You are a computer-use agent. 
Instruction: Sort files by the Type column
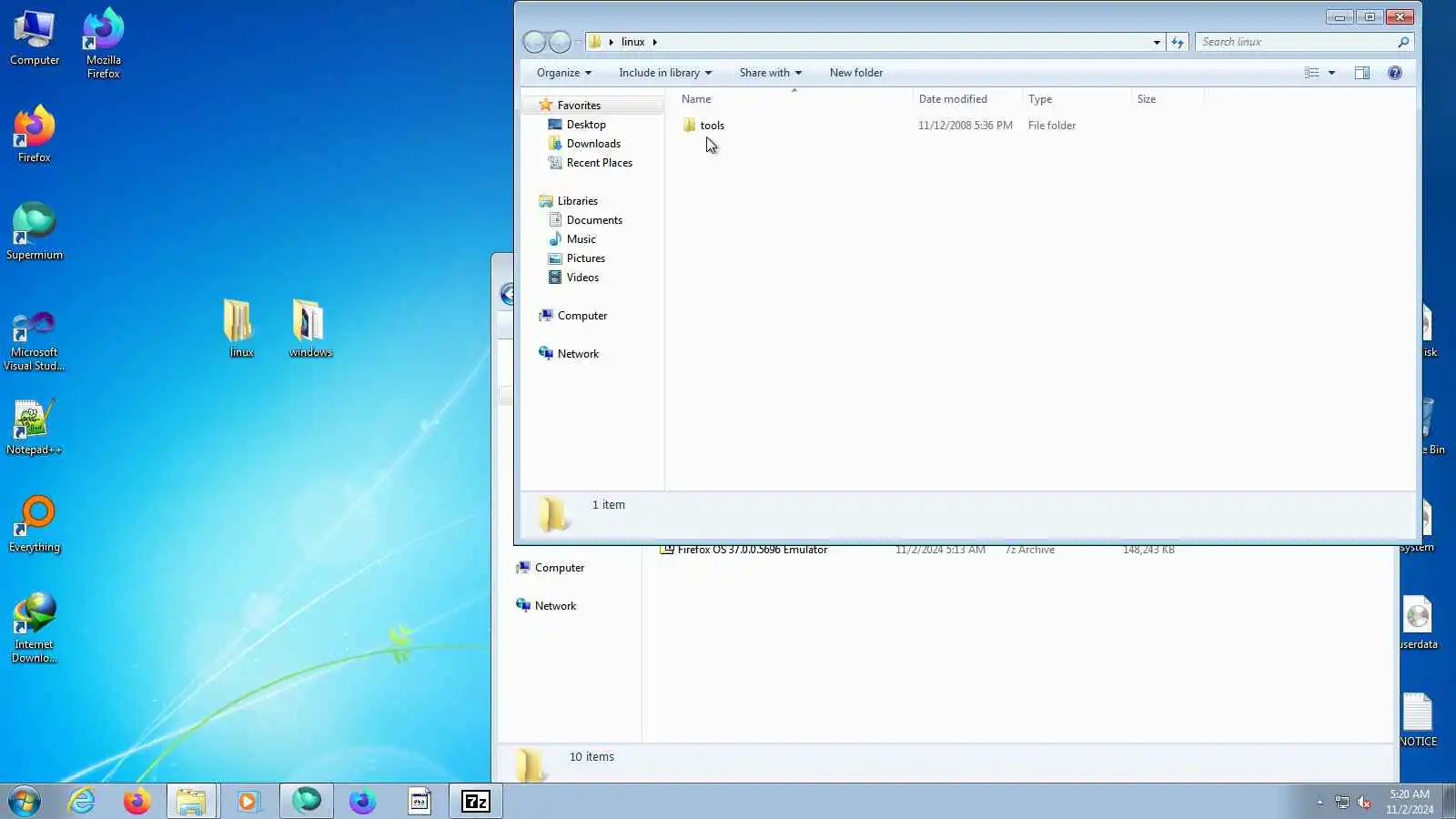[1076, 99]
